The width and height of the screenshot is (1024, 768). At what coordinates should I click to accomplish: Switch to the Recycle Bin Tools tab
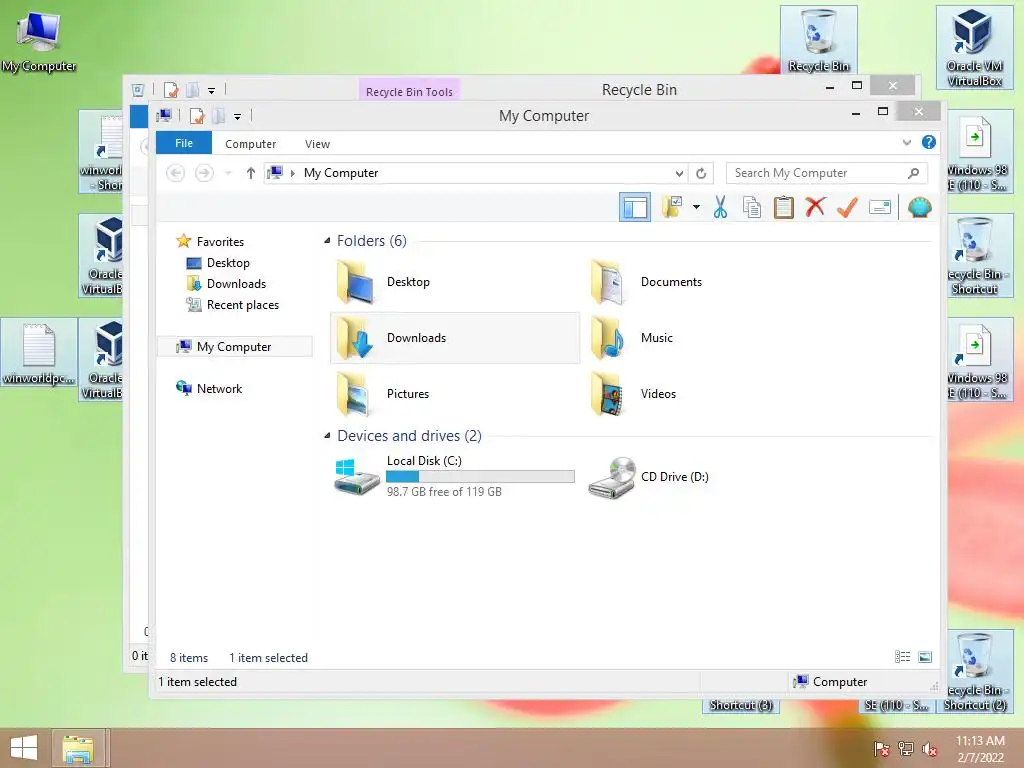409,91
